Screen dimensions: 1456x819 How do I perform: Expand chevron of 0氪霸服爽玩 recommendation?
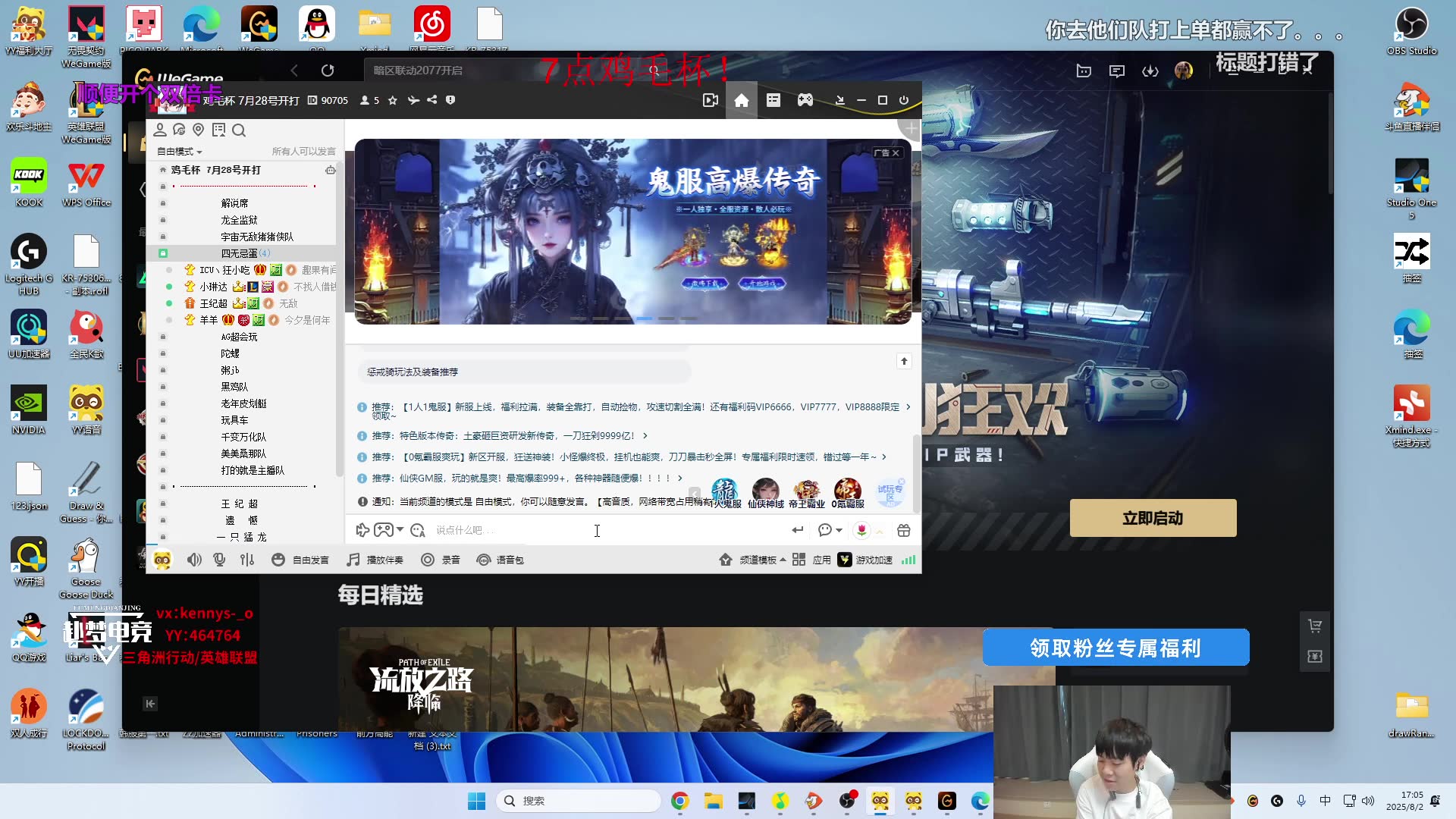[x=884, y=457]
